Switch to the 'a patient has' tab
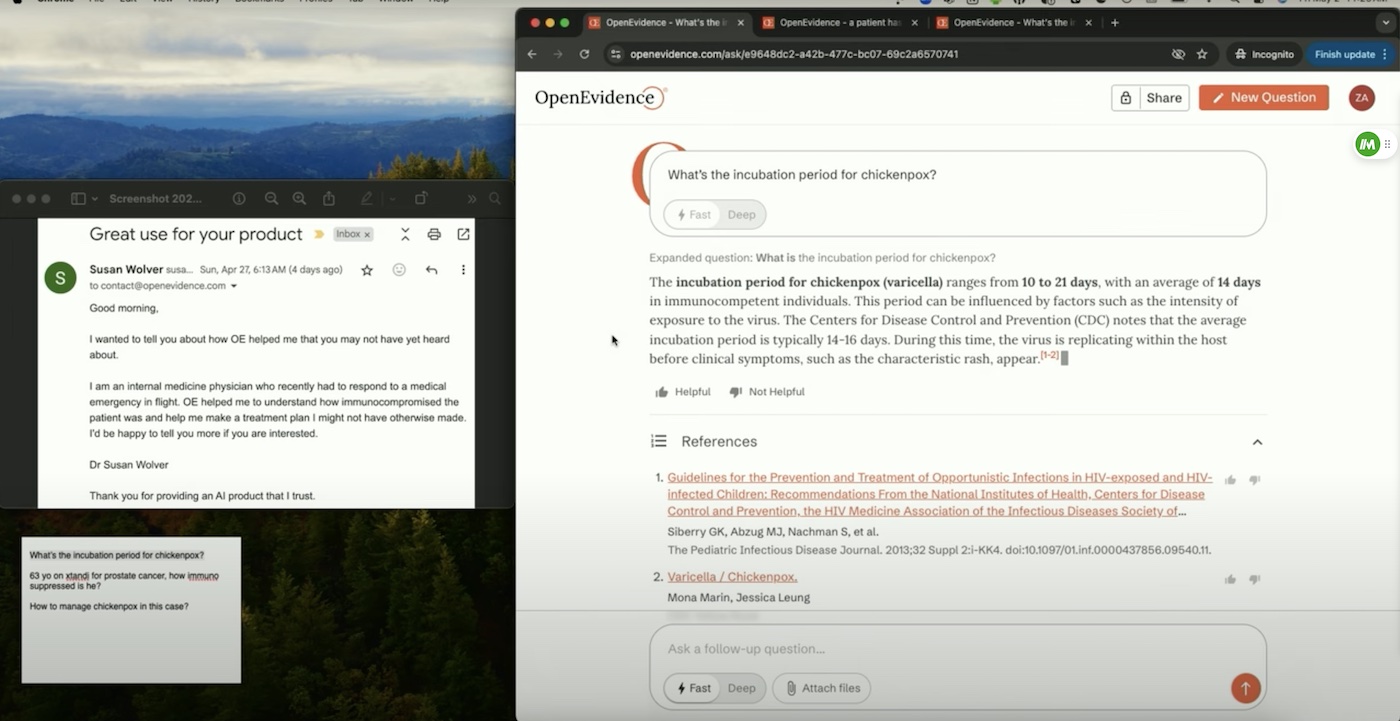The image size is (1400, 721). [x=839, y=22]
